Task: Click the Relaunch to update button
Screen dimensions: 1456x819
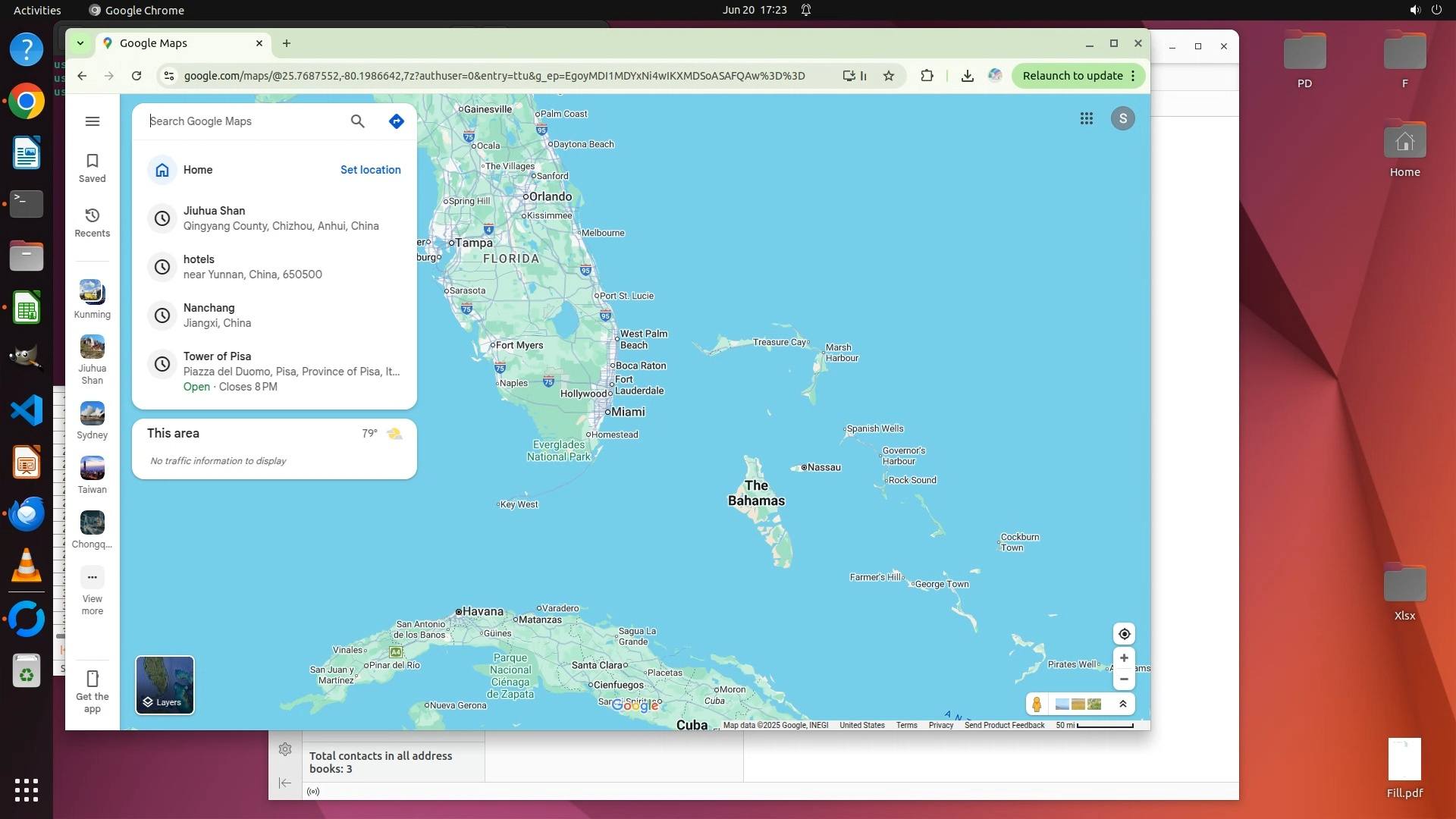Action: point(1072,76)
